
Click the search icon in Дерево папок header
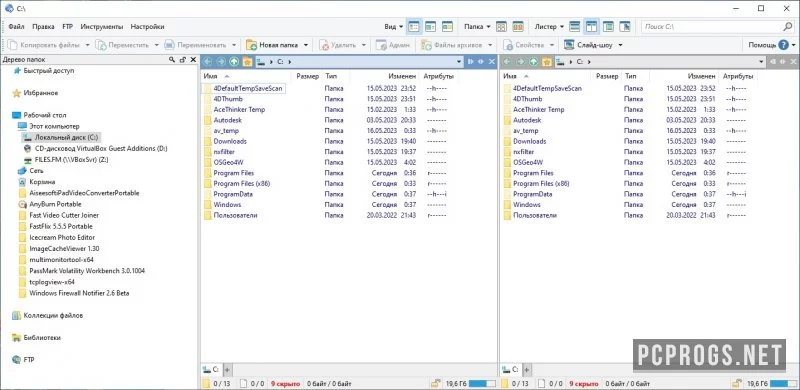[x=172, y=60]
